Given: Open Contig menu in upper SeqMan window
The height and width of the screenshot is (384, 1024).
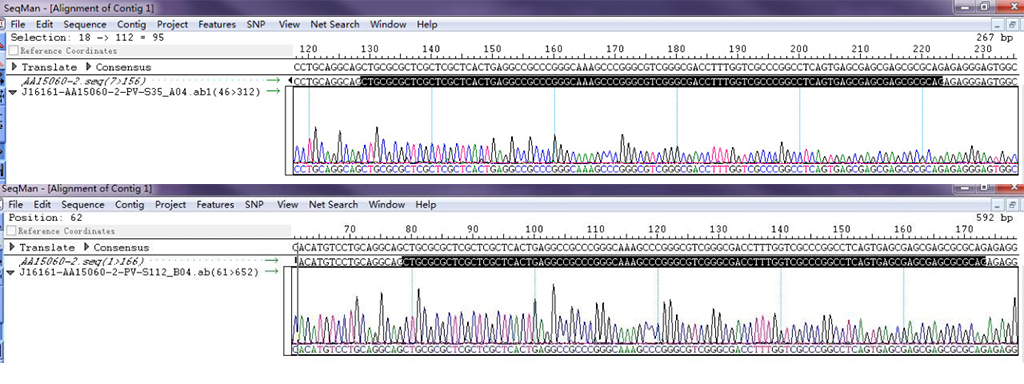Looking at the screenshot, I should [131, 24].
